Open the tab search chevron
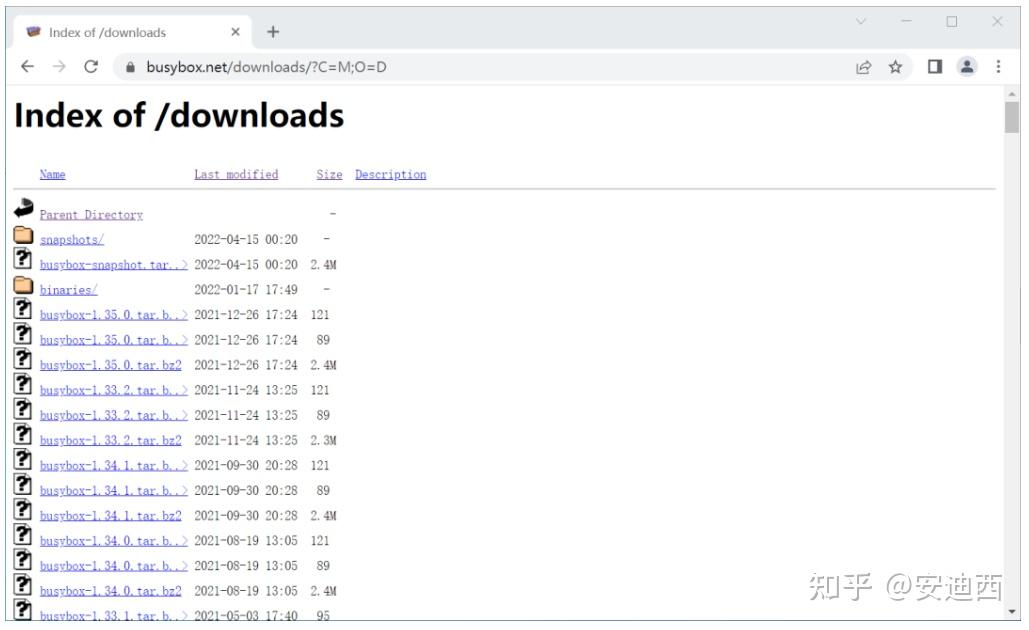This screenshot has height=630, width=1029. pyautogui.click(x=861, y=22)
